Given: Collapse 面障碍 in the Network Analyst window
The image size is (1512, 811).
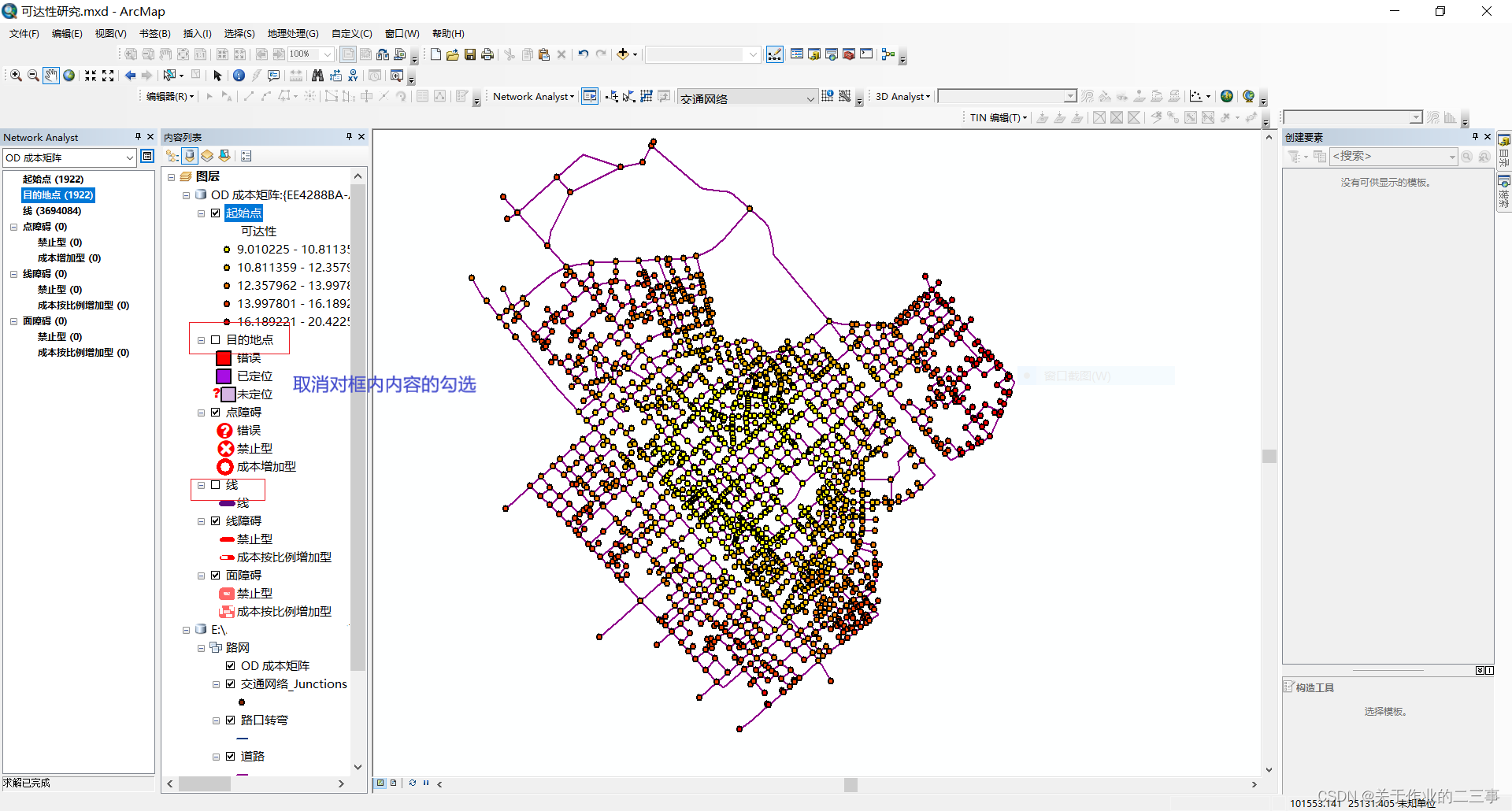Looking at the screenshot, I should (13, 321).
